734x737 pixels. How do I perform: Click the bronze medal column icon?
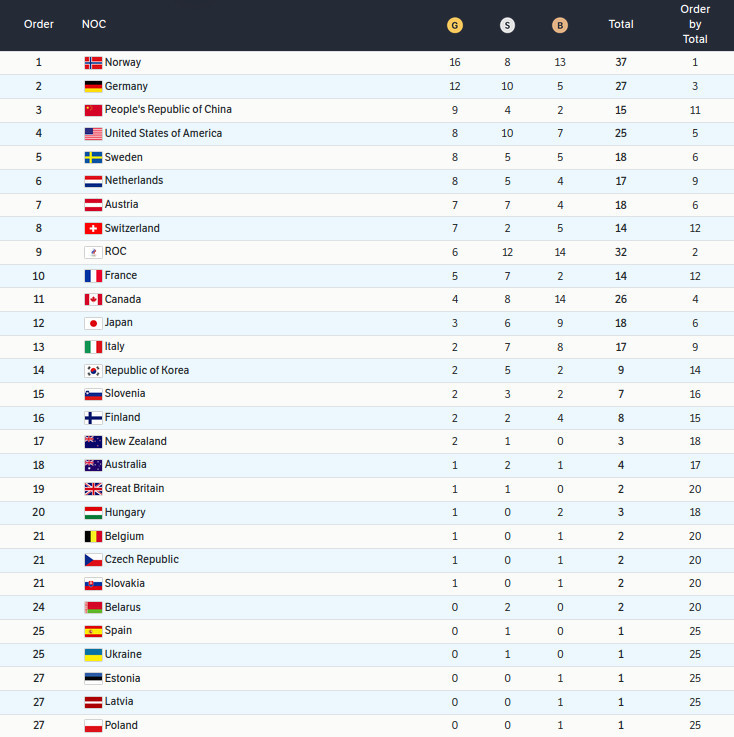coord(560,25)
